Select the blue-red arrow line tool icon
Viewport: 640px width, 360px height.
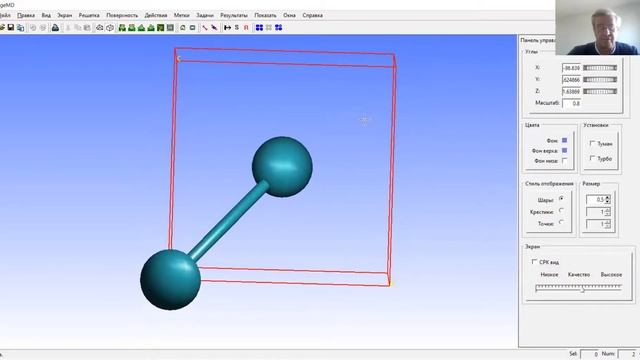click(214, 27)
